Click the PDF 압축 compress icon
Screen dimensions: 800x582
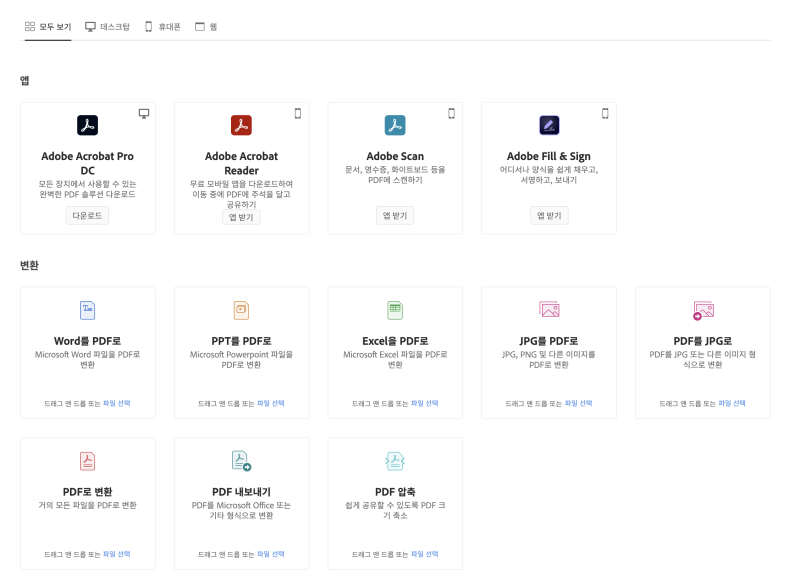coord(395,461)
